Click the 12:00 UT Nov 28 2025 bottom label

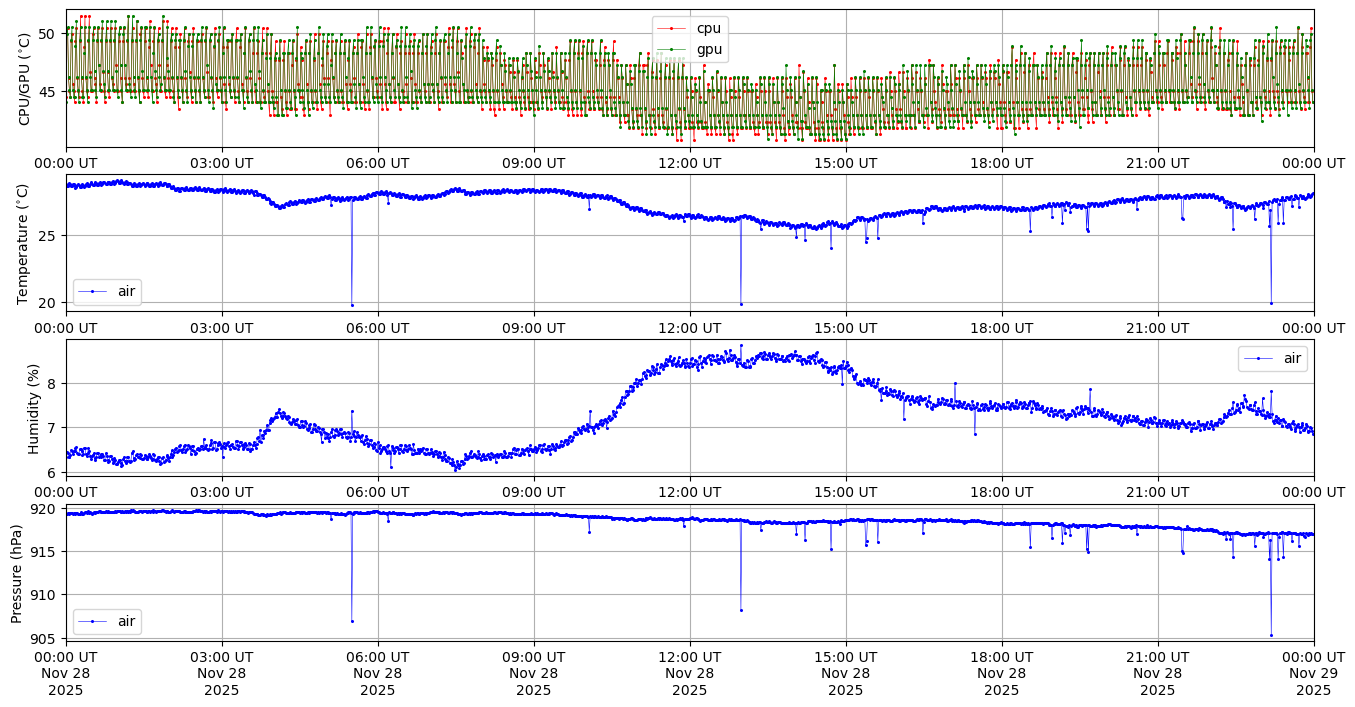[x=689, y=673]
